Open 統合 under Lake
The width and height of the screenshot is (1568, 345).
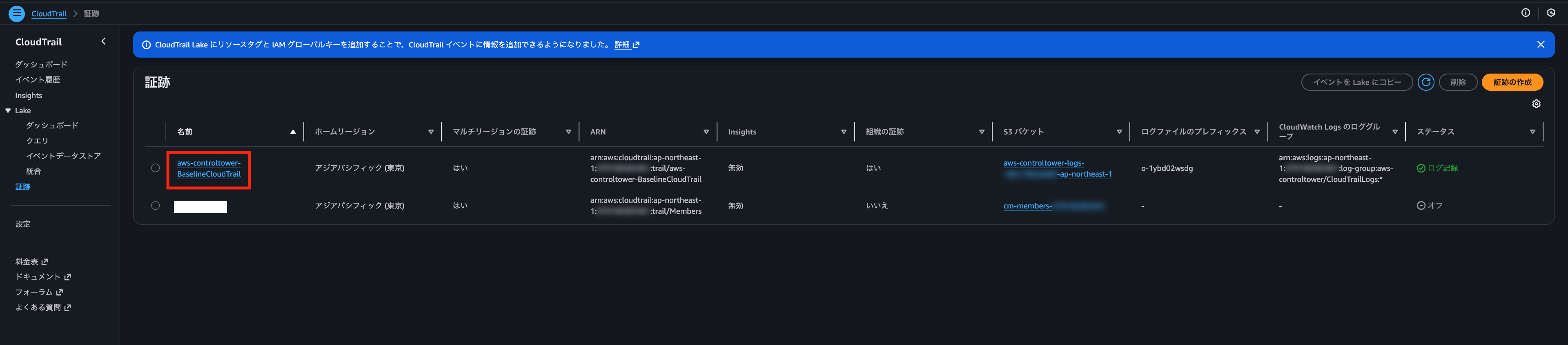[x=33, y=171]
